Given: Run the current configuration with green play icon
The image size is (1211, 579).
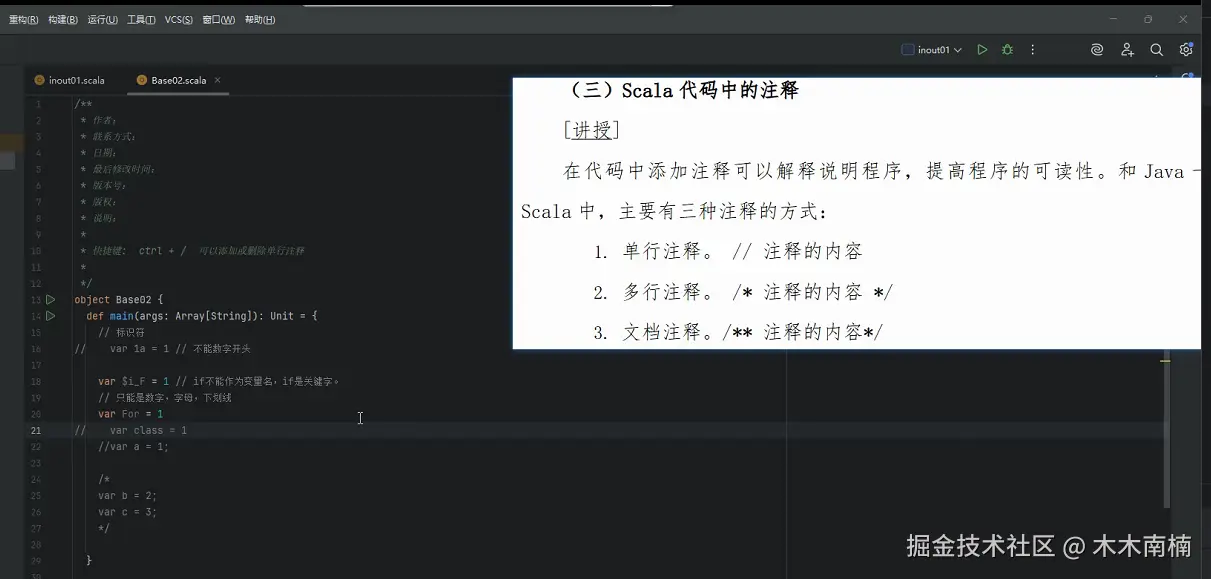Looking at the screenshot, I should [981, 48].
